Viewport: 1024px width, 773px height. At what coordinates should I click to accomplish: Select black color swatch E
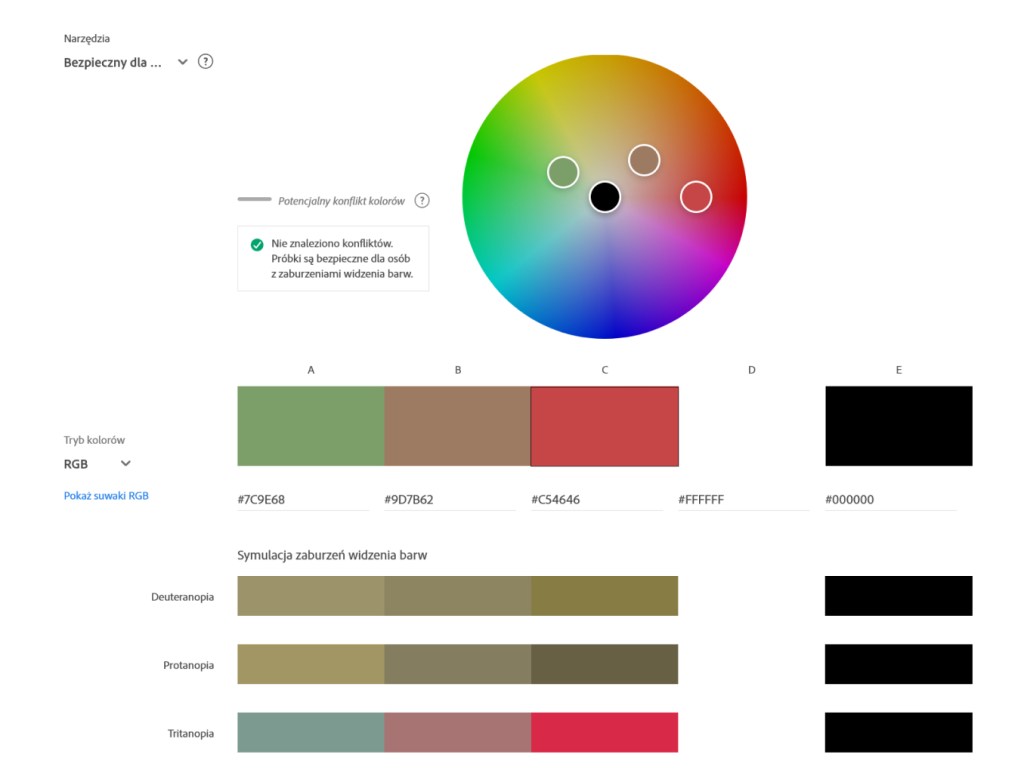[898, 426]
